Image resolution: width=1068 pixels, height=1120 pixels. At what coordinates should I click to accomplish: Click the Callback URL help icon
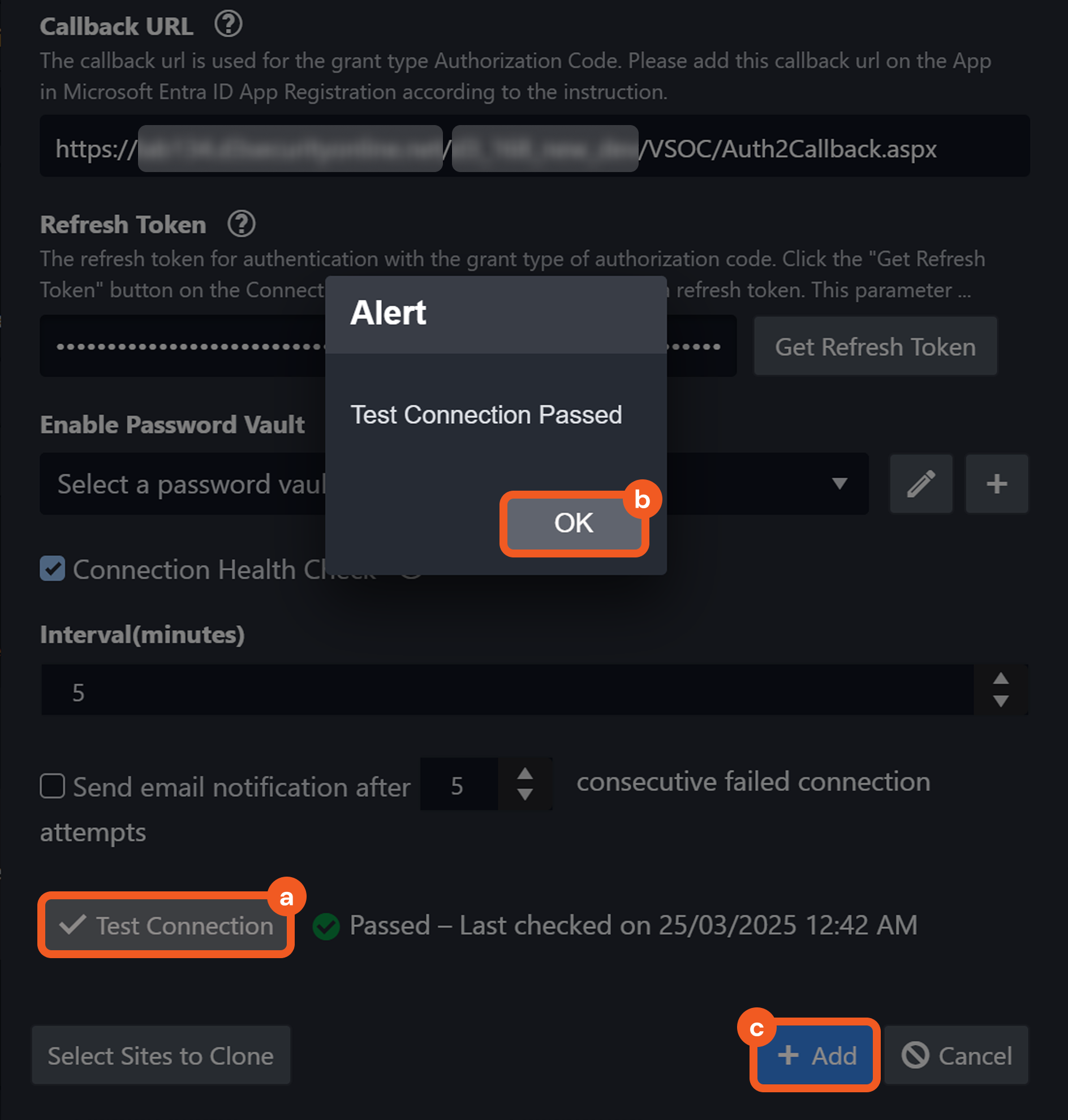point(229,24)
